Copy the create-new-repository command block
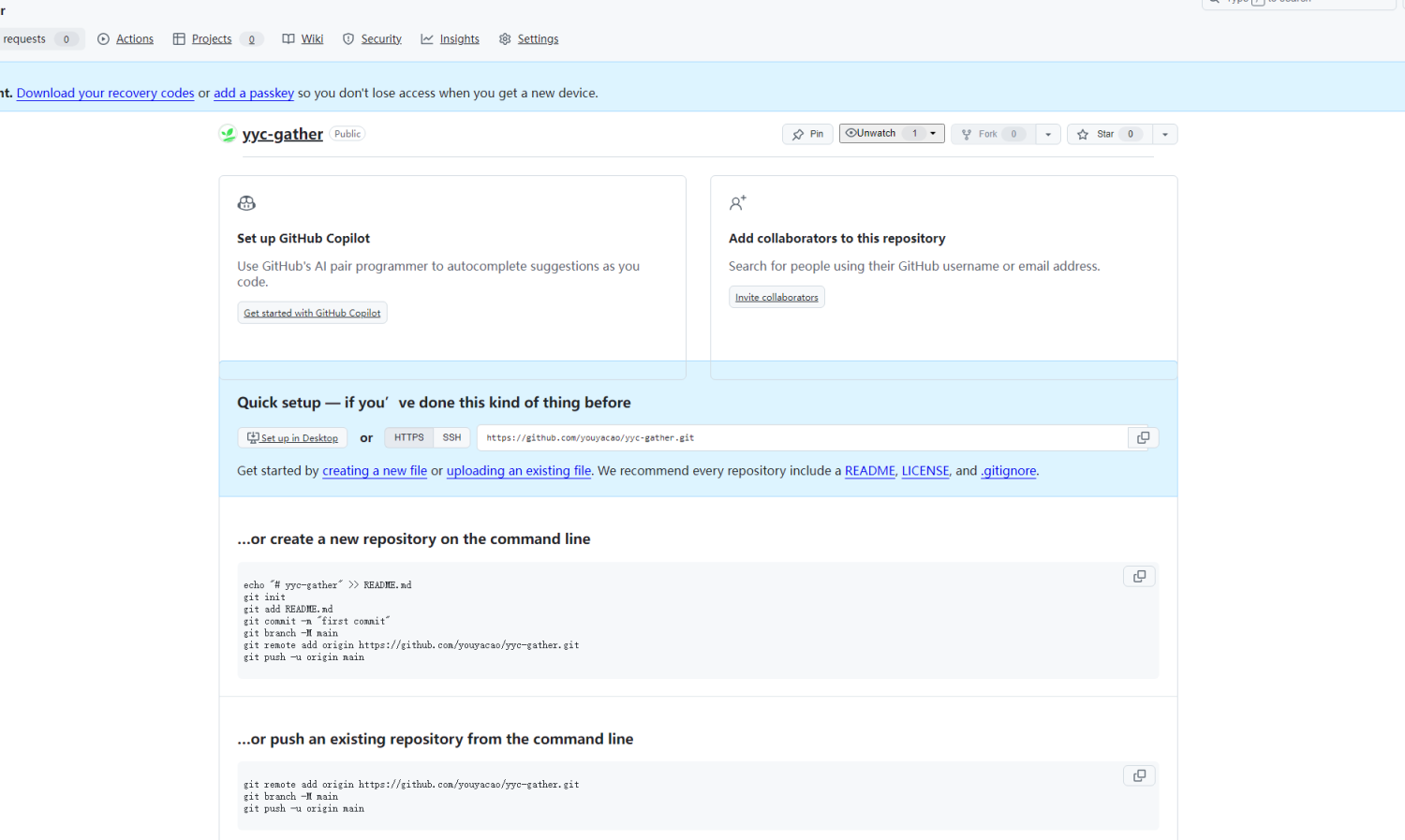The image size is (1405, 840). pyautogui.click(x=1139, y=576)
